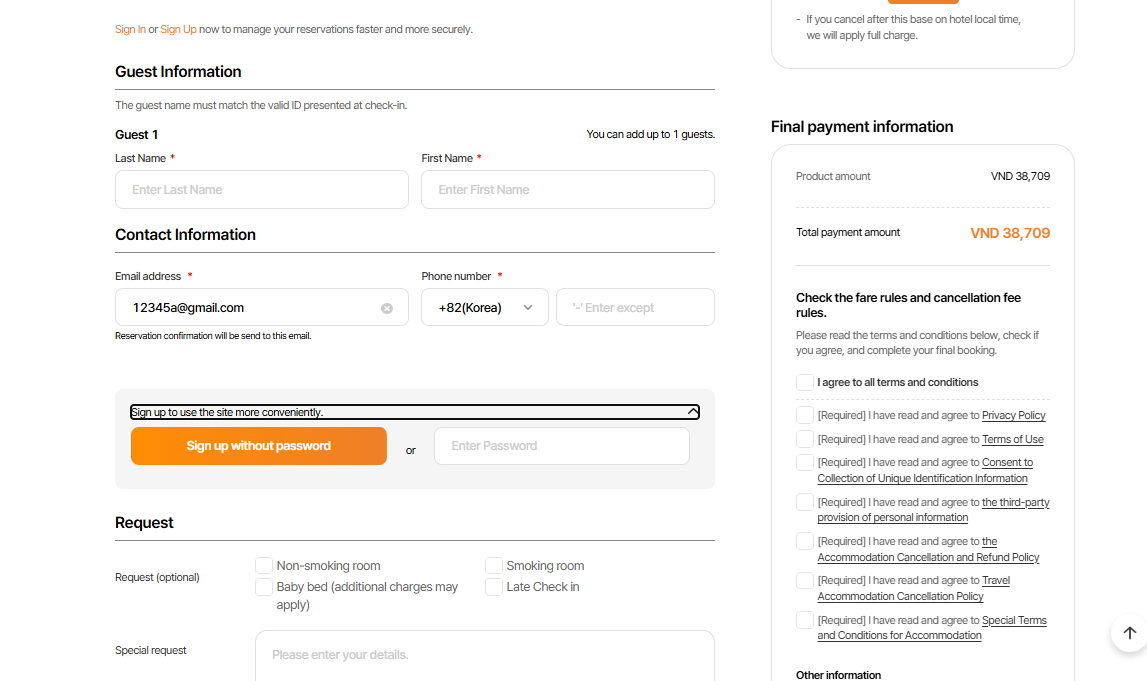
Task: Open the Privacy Policy link
Action: [1013, 415]
